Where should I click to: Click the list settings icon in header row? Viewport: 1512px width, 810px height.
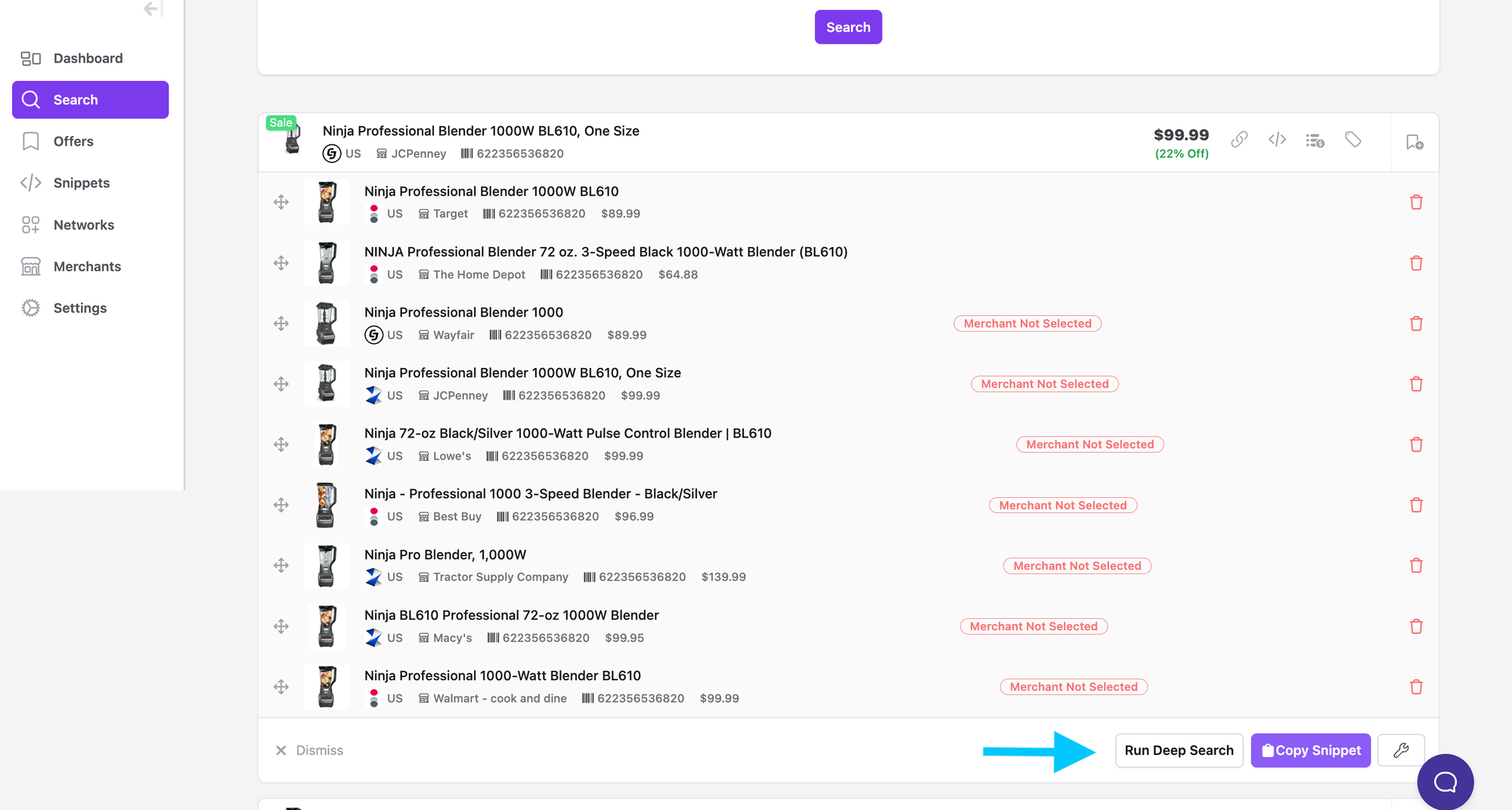point(1315,140)
